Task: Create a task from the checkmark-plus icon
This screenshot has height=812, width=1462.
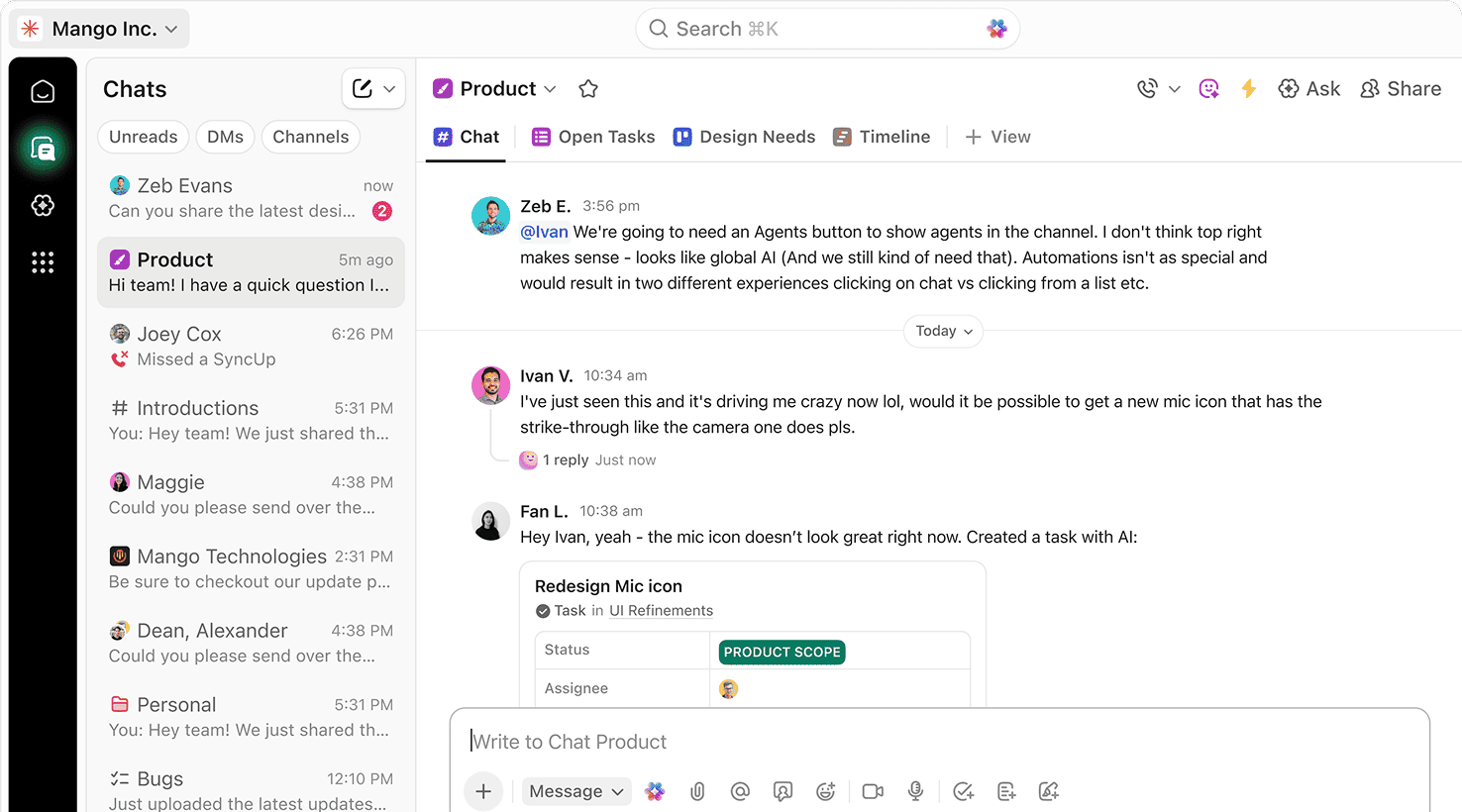Action: point(963,791)
